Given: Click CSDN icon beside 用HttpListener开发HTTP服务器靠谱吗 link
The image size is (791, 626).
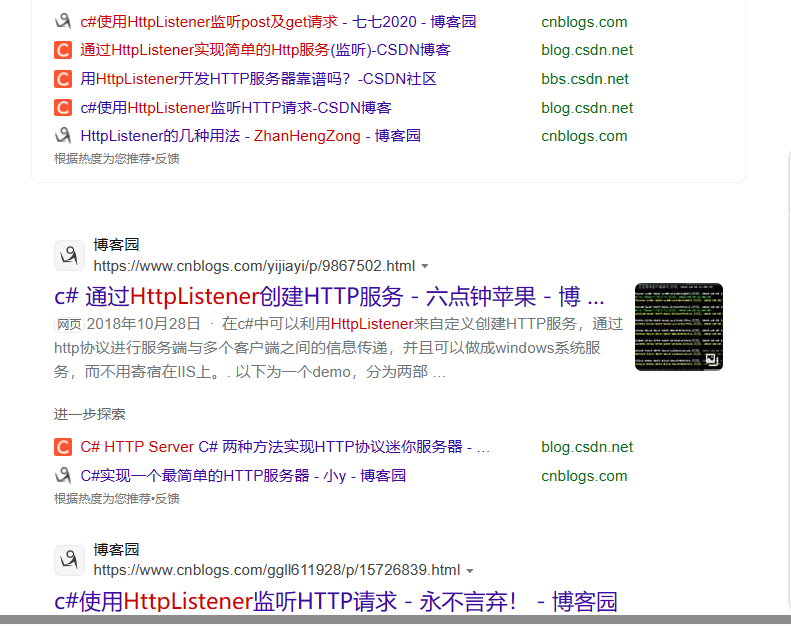Looking at the screenshot, I should (x=63, y=79).
